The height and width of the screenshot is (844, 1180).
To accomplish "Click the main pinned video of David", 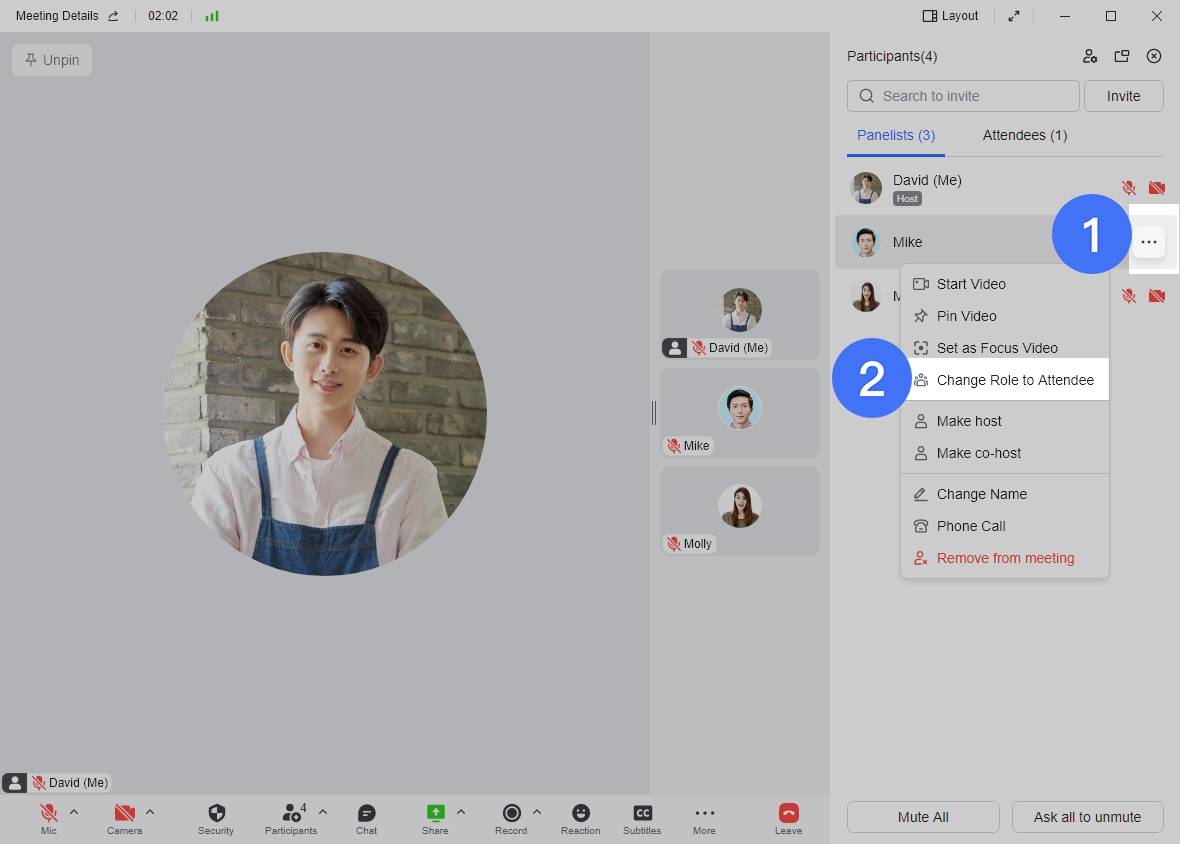I will coord(325,414).
